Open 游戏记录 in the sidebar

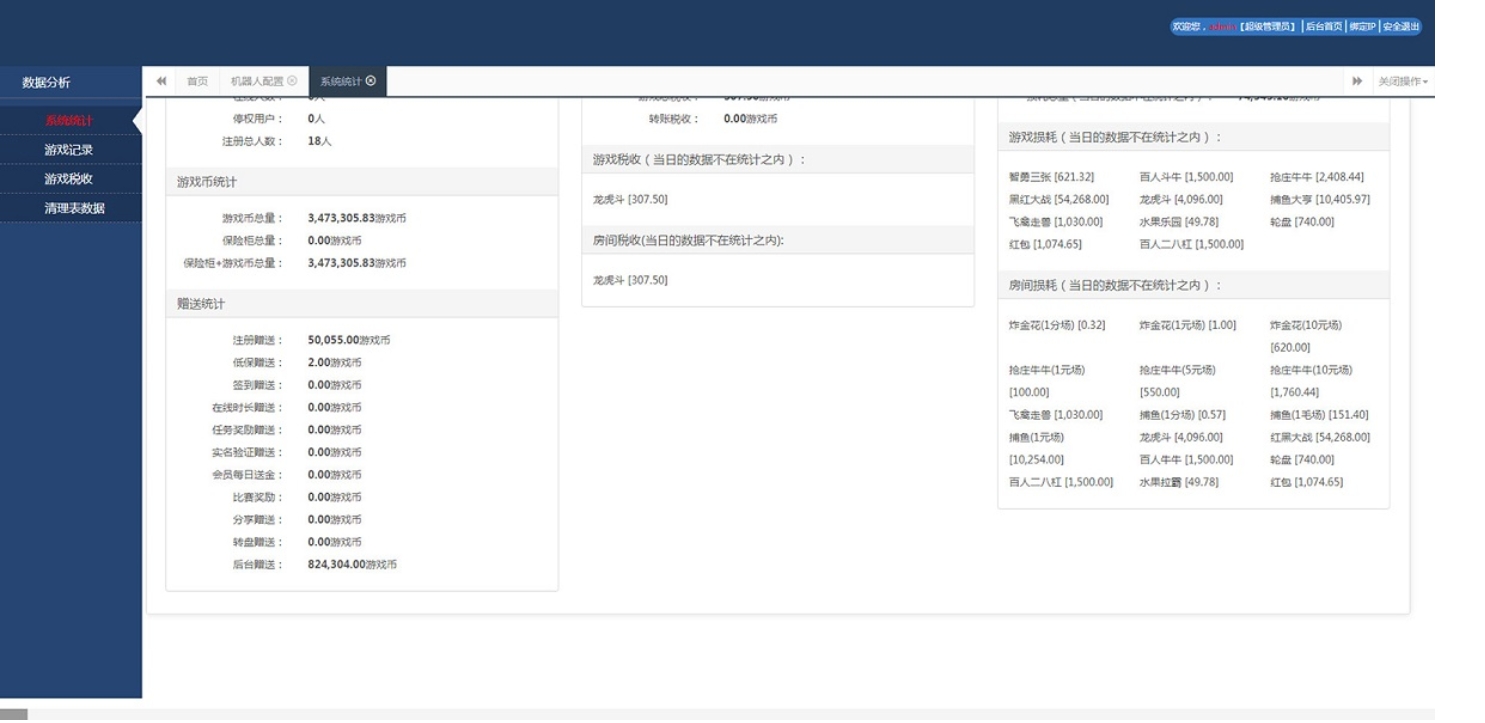coord(69,150)
